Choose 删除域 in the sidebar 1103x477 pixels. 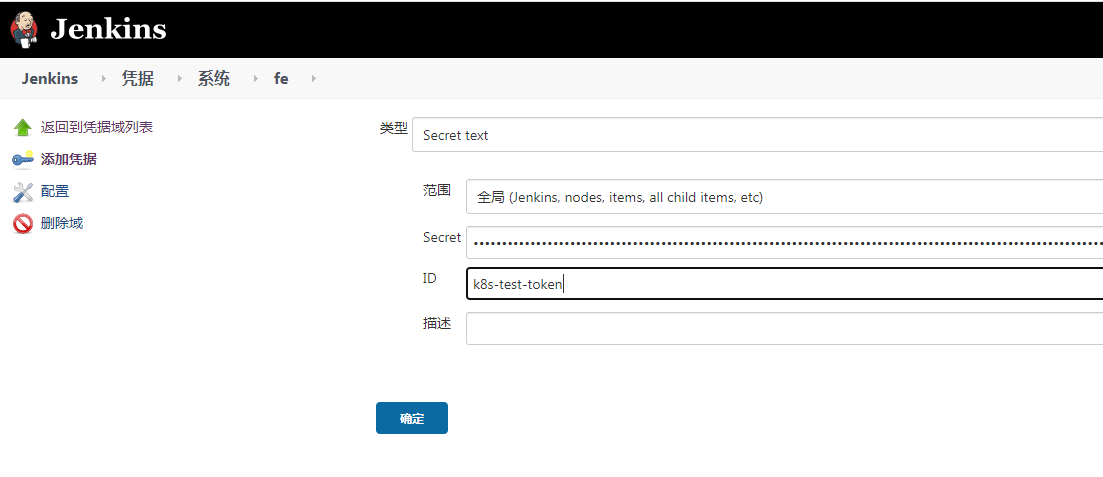61,223
